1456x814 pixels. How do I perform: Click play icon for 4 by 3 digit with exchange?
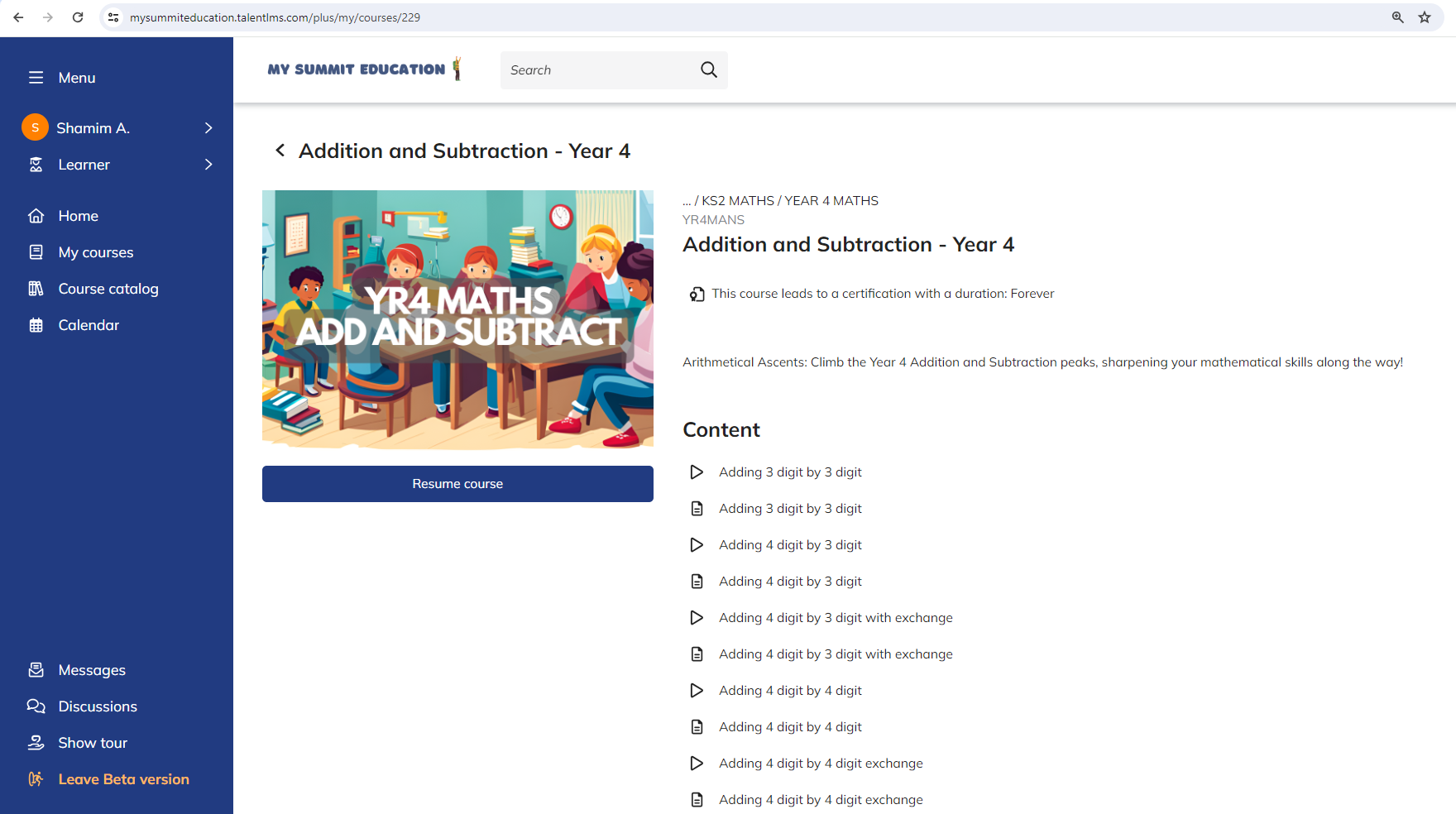[697, 618]
